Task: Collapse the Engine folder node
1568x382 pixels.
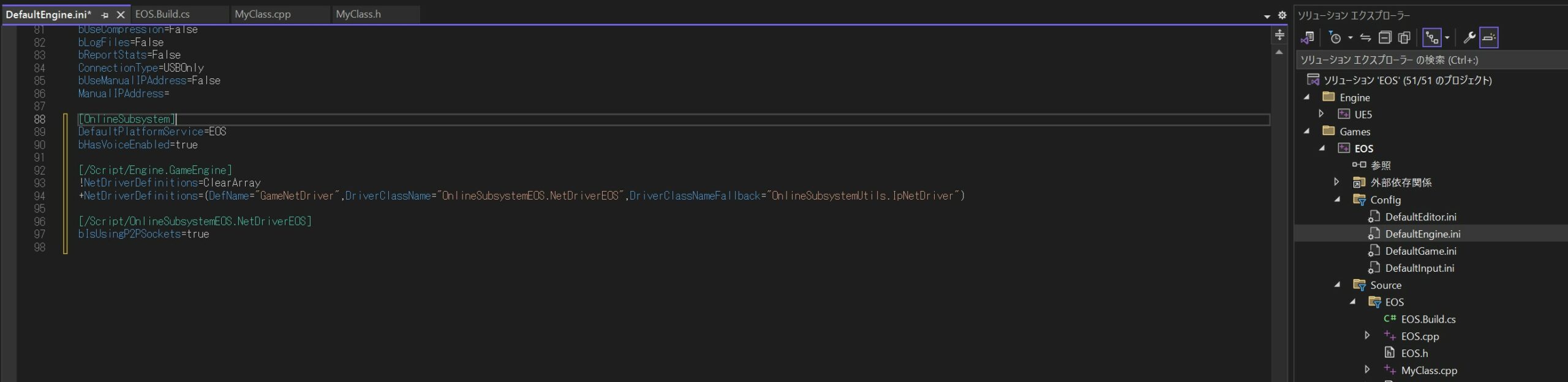Action: 1306,97
